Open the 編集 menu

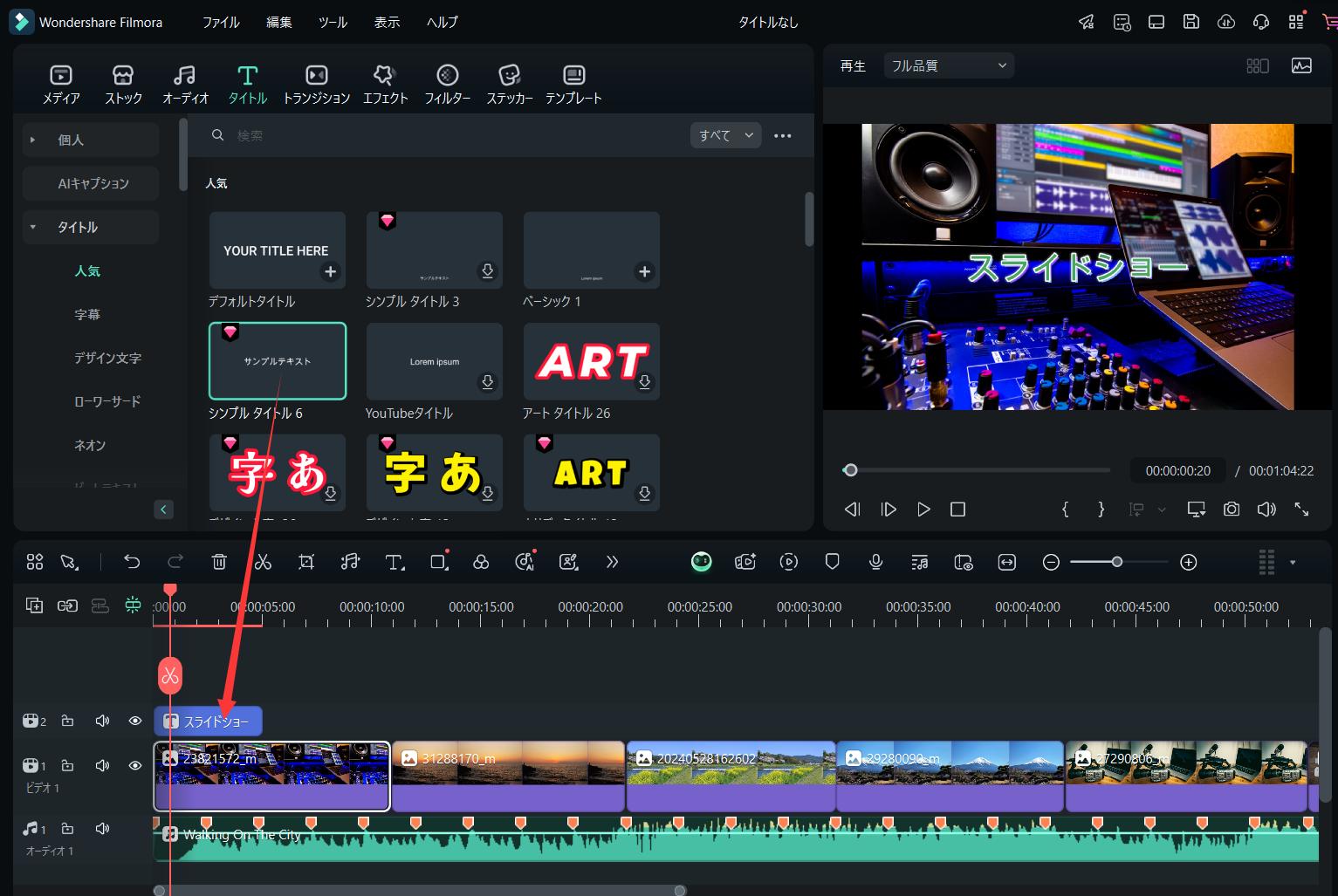tap(279, 22)
